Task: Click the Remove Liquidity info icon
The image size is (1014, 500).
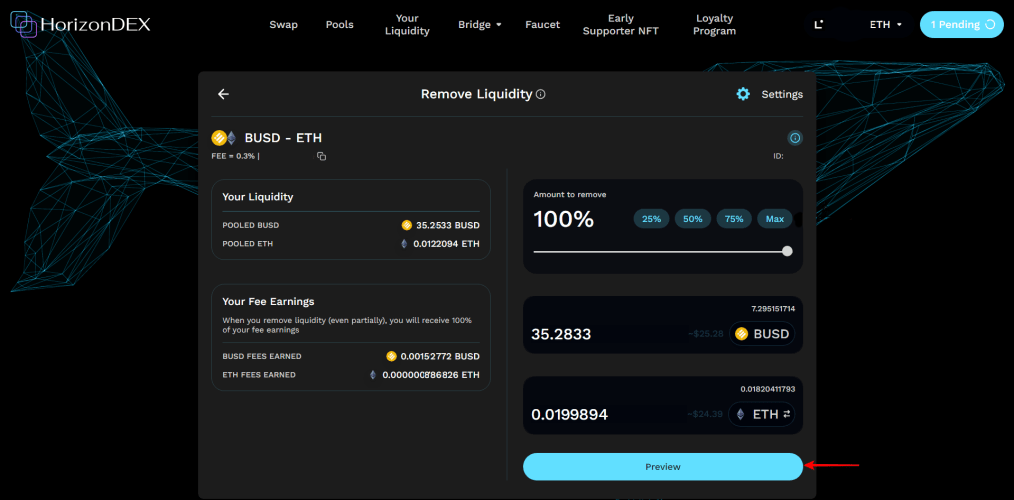Action: [x=541, y=94]
